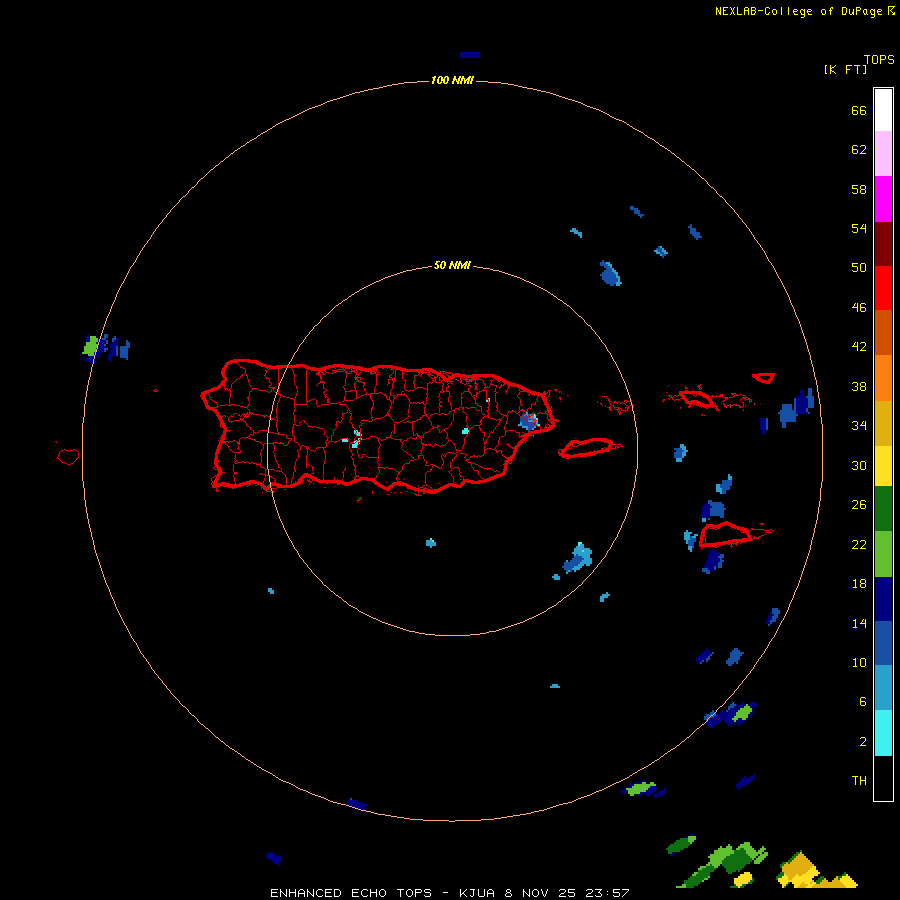The image size is (900, 900).
Task: Click the legend value 30
Action: click(859, 465)
